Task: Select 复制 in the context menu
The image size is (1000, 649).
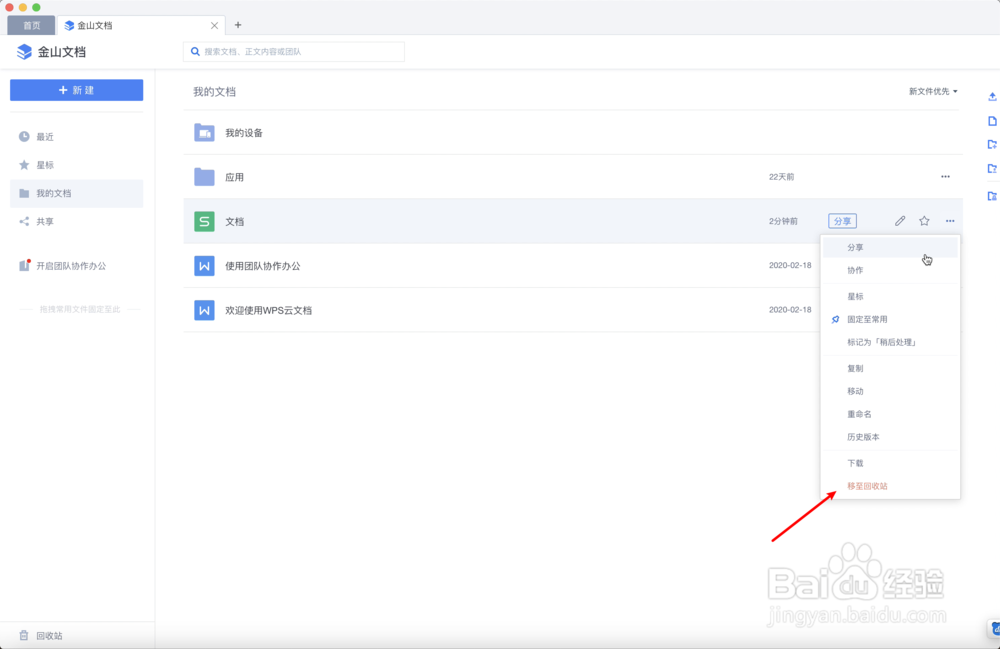Action: 890,368
